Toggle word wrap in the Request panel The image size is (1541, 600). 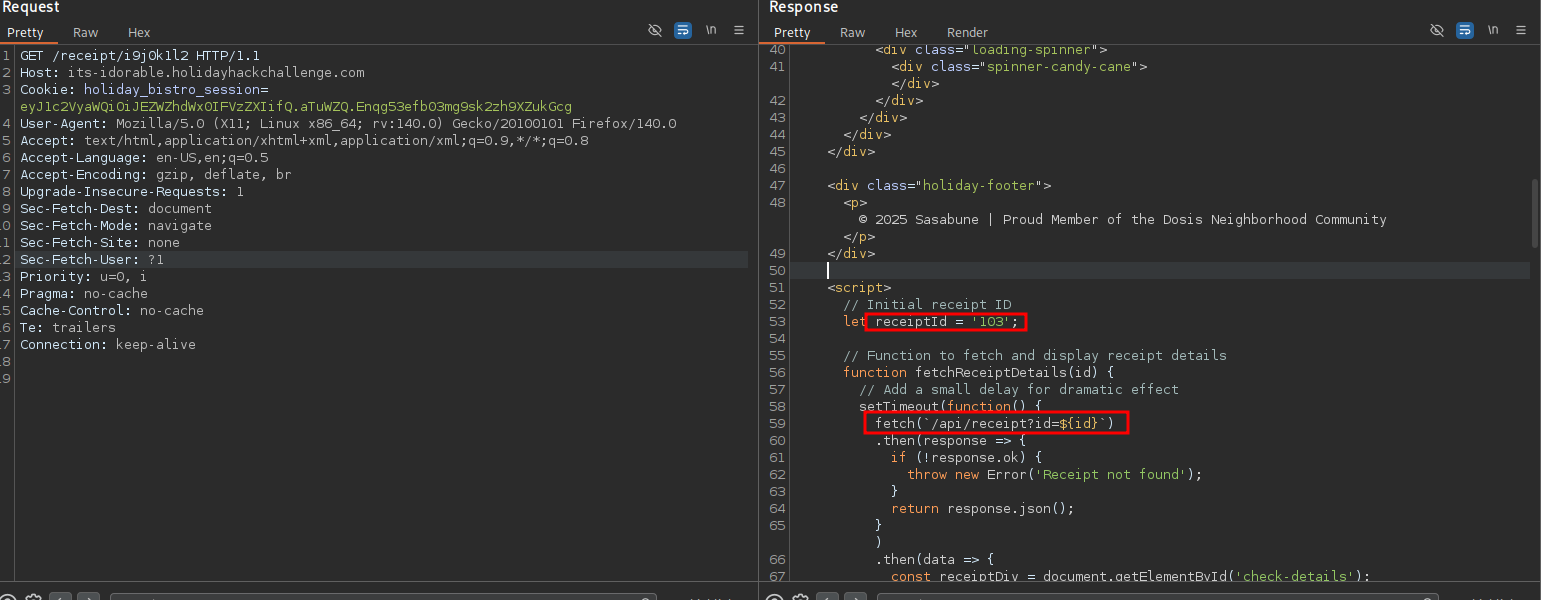(x=683, y=30)
